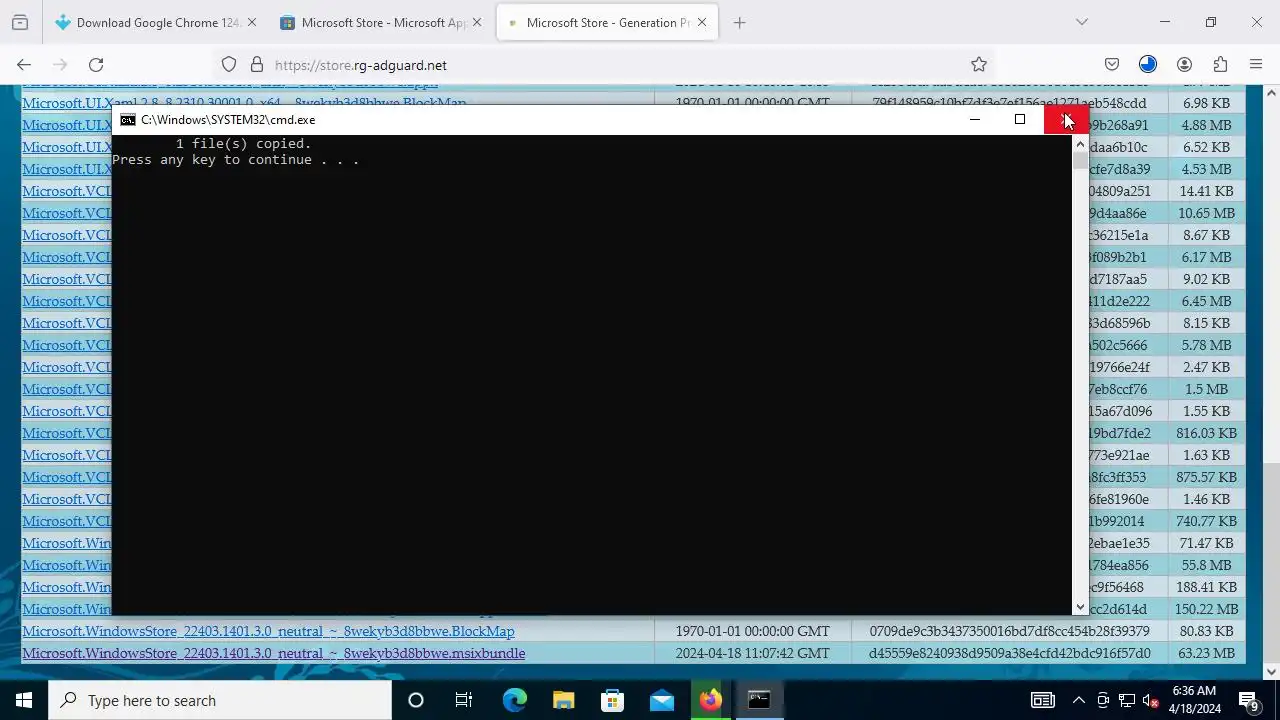This screenshot has width=1280, height=720.
Task: Open Firefox View from the tab bar
Action: coord(20,22)
